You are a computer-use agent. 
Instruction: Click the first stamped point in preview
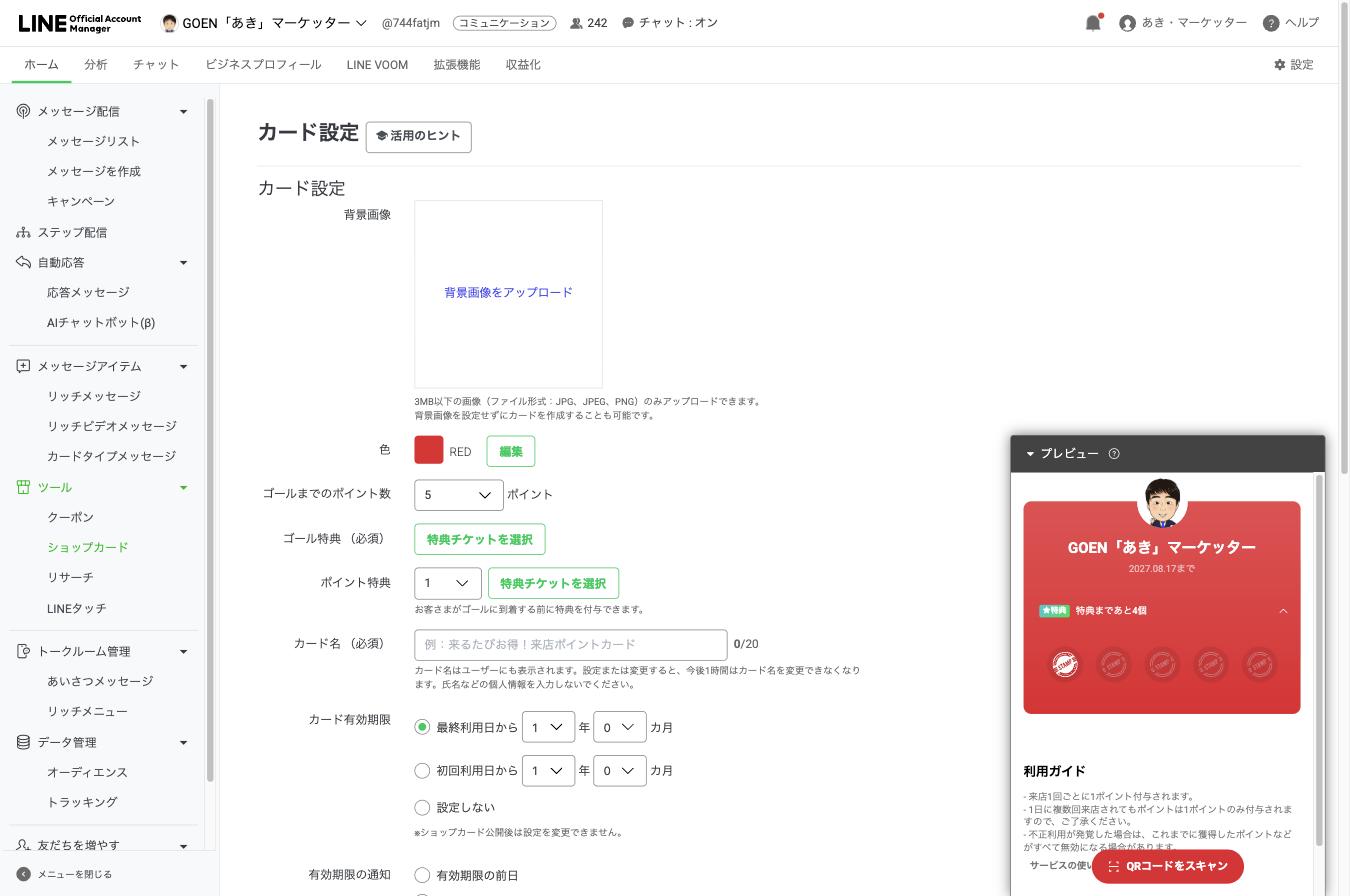point(1065,664)
